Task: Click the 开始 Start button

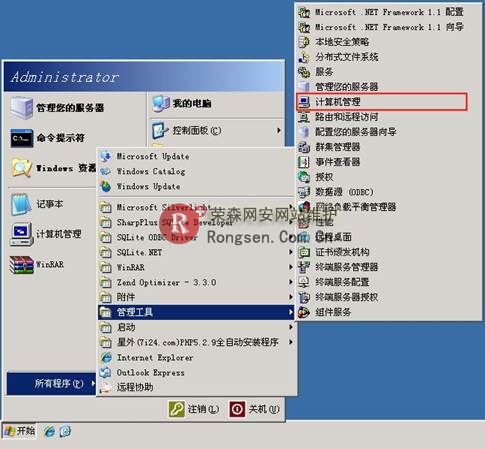Action: coord(19,431)
